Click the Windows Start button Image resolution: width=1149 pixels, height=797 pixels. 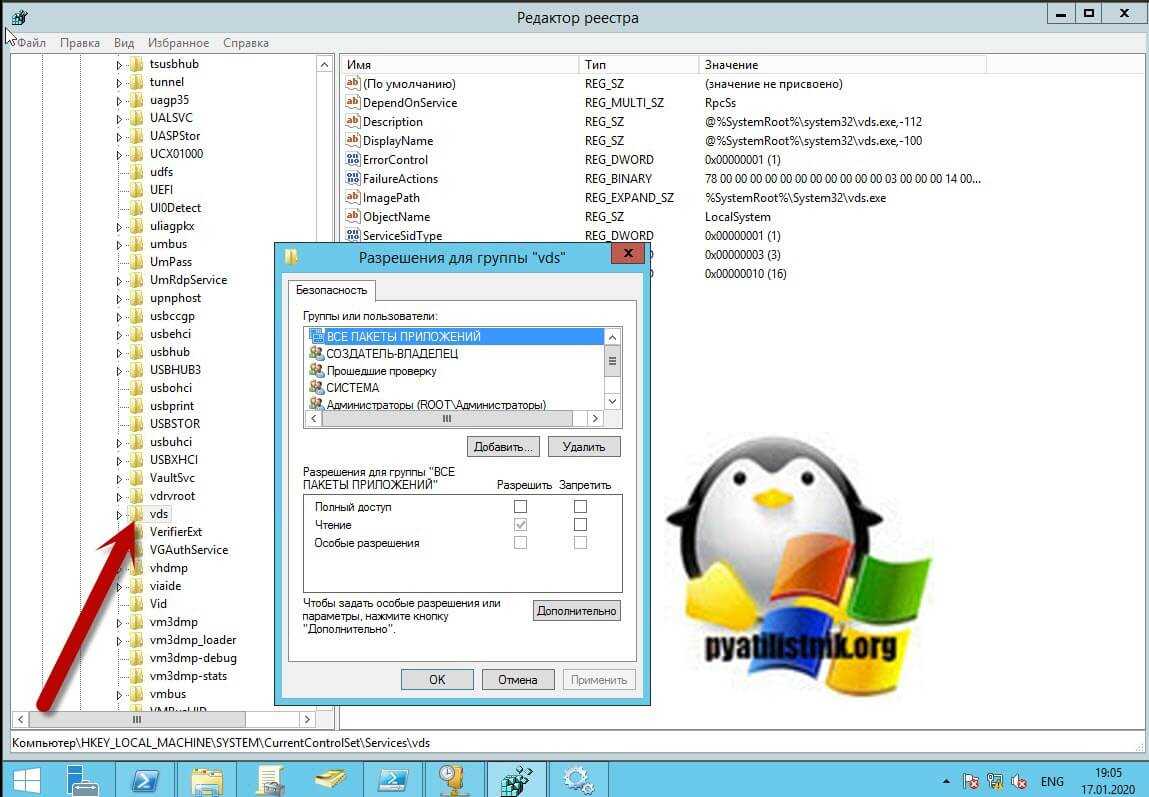(x=25, y=780)
